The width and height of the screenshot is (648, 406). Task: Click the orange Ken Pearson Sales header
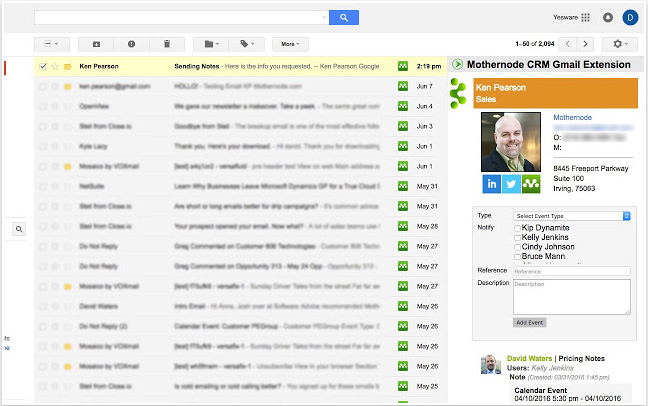tap(555, 93)
